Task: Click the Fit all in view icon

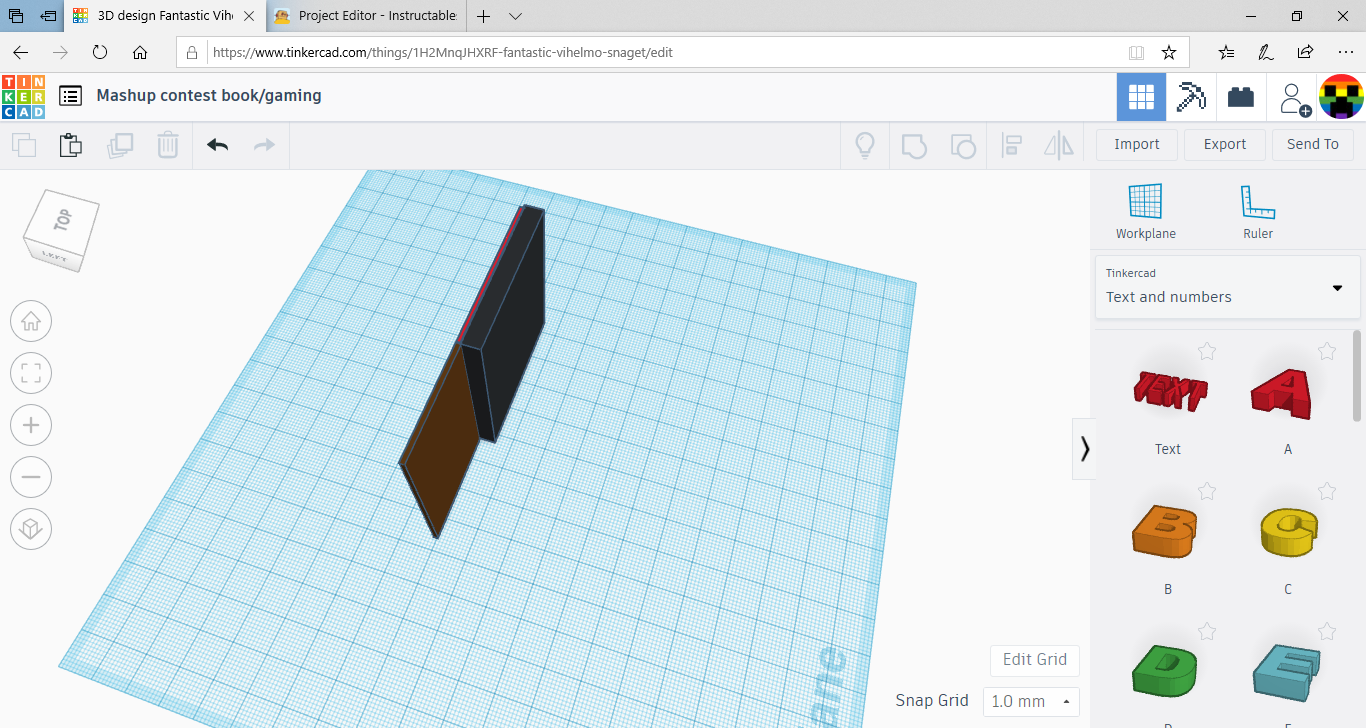Action: coord(31,374)
